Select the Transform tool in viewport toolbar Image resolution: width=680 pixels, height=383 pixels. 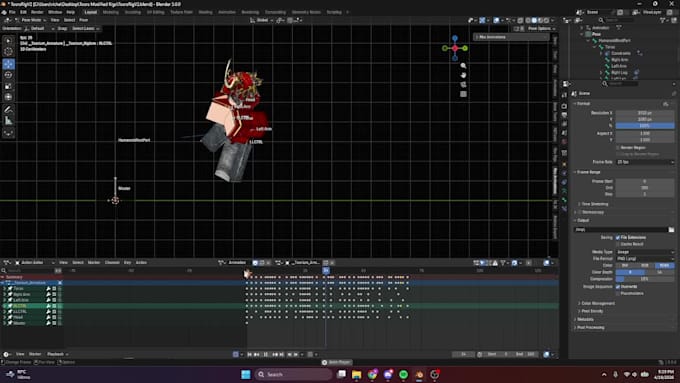[x=8, y=97]
